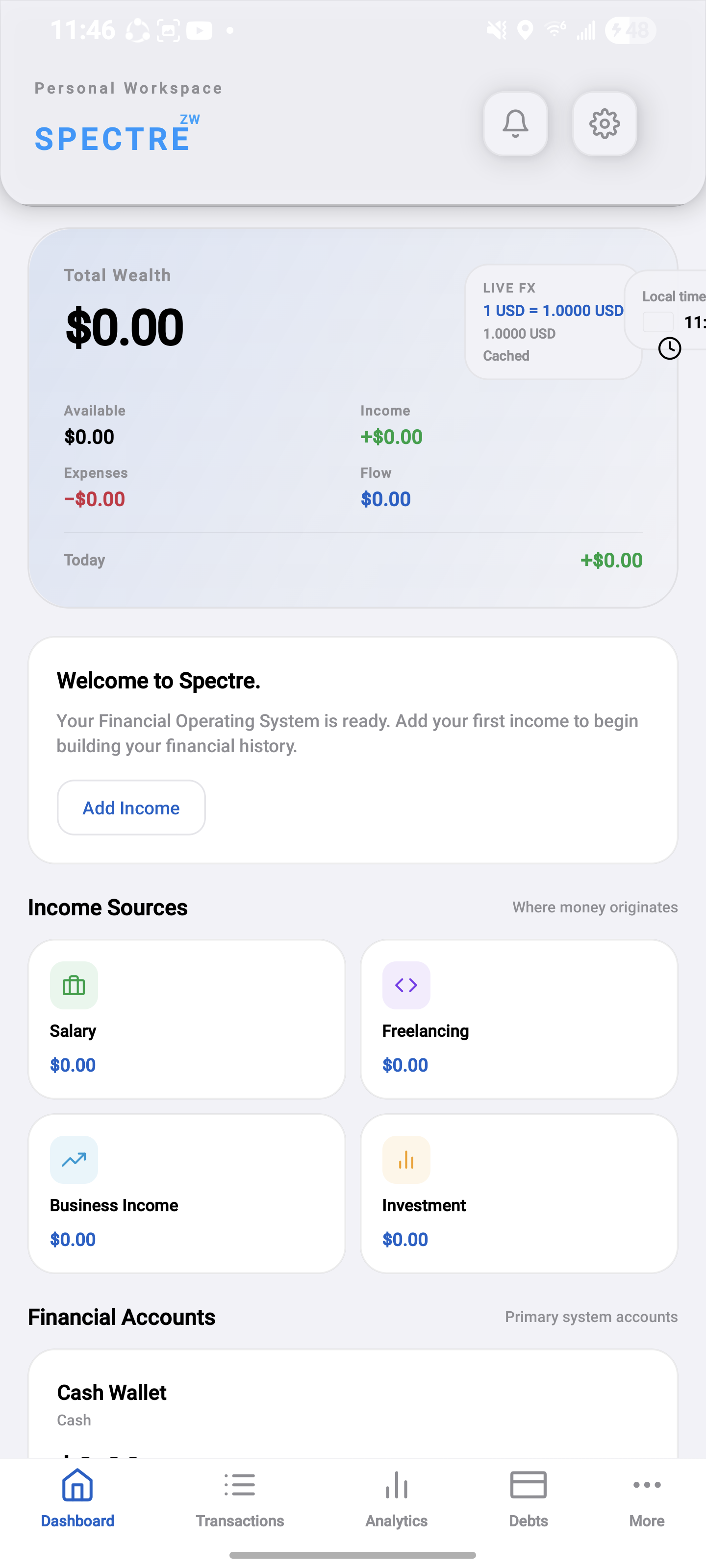The image size is (706, 1568).
Task: Tap the Local time widget
Action: coord(665,311)
